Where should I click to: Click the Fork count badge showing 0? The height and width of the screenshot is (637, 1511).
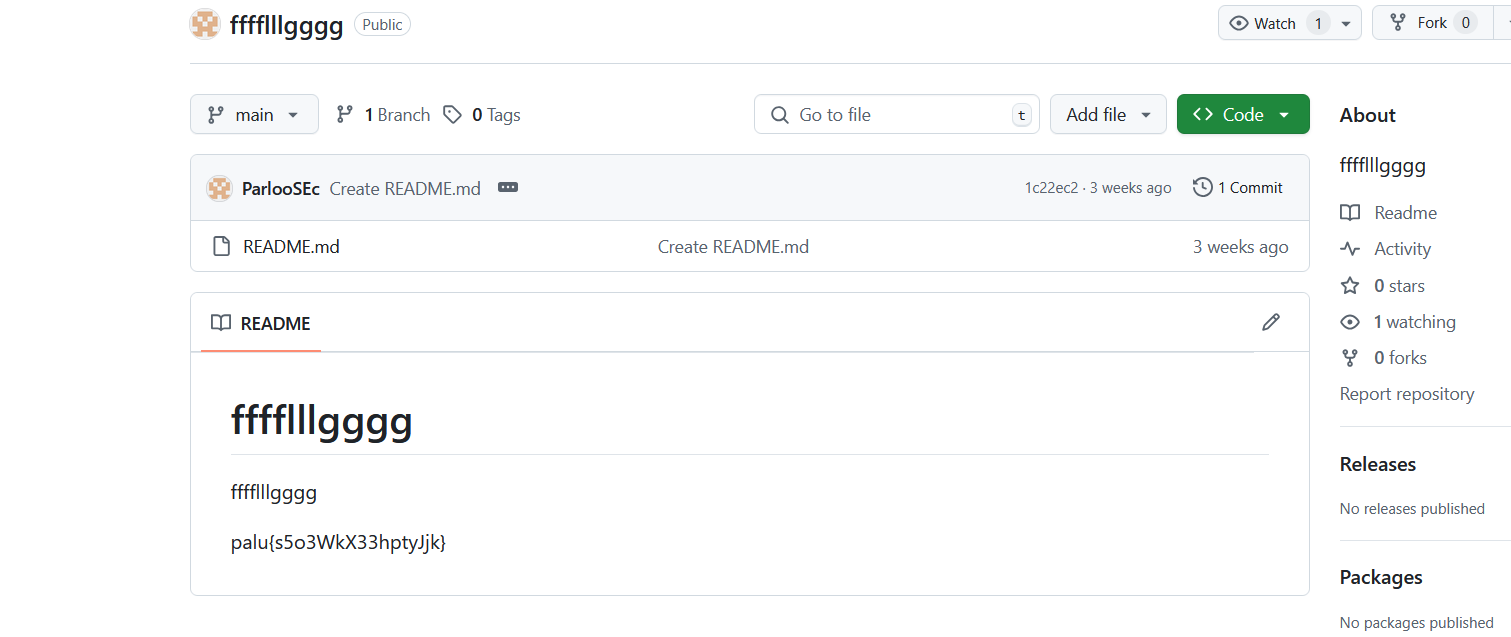tap(1466, 23)
